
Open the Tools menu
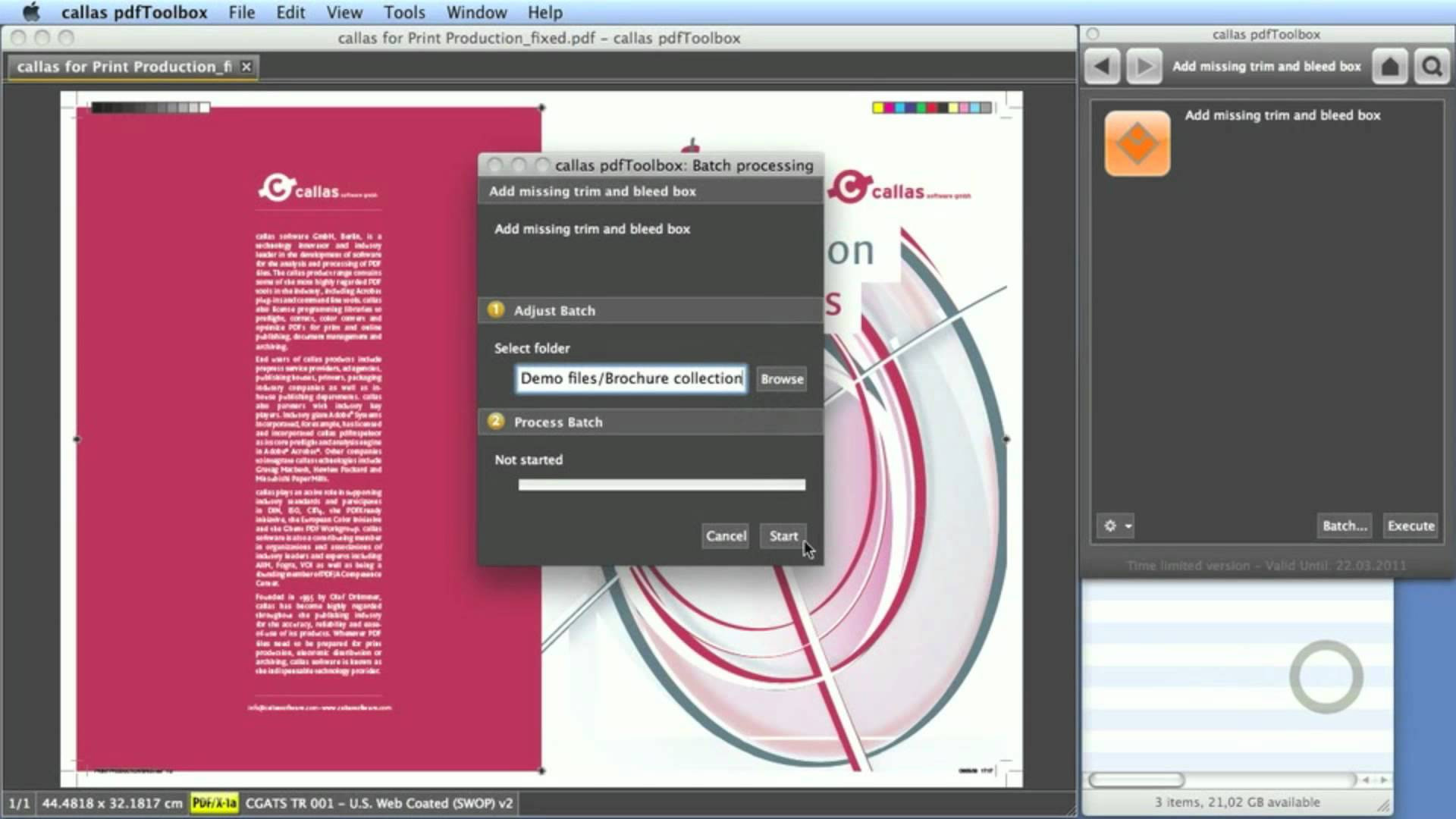point(404,12)
